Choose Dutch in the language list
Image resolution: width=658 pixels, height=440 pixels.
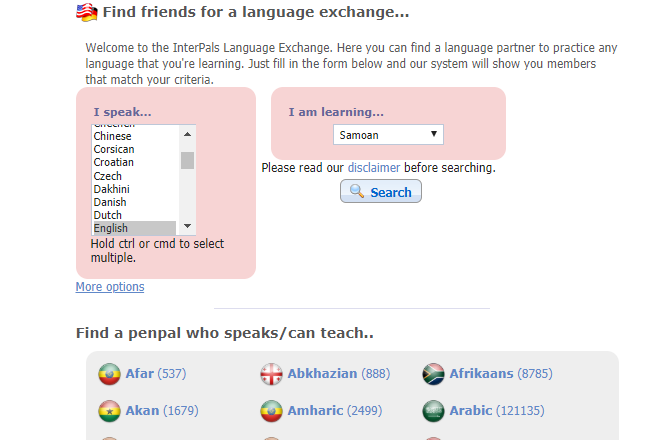108,215
